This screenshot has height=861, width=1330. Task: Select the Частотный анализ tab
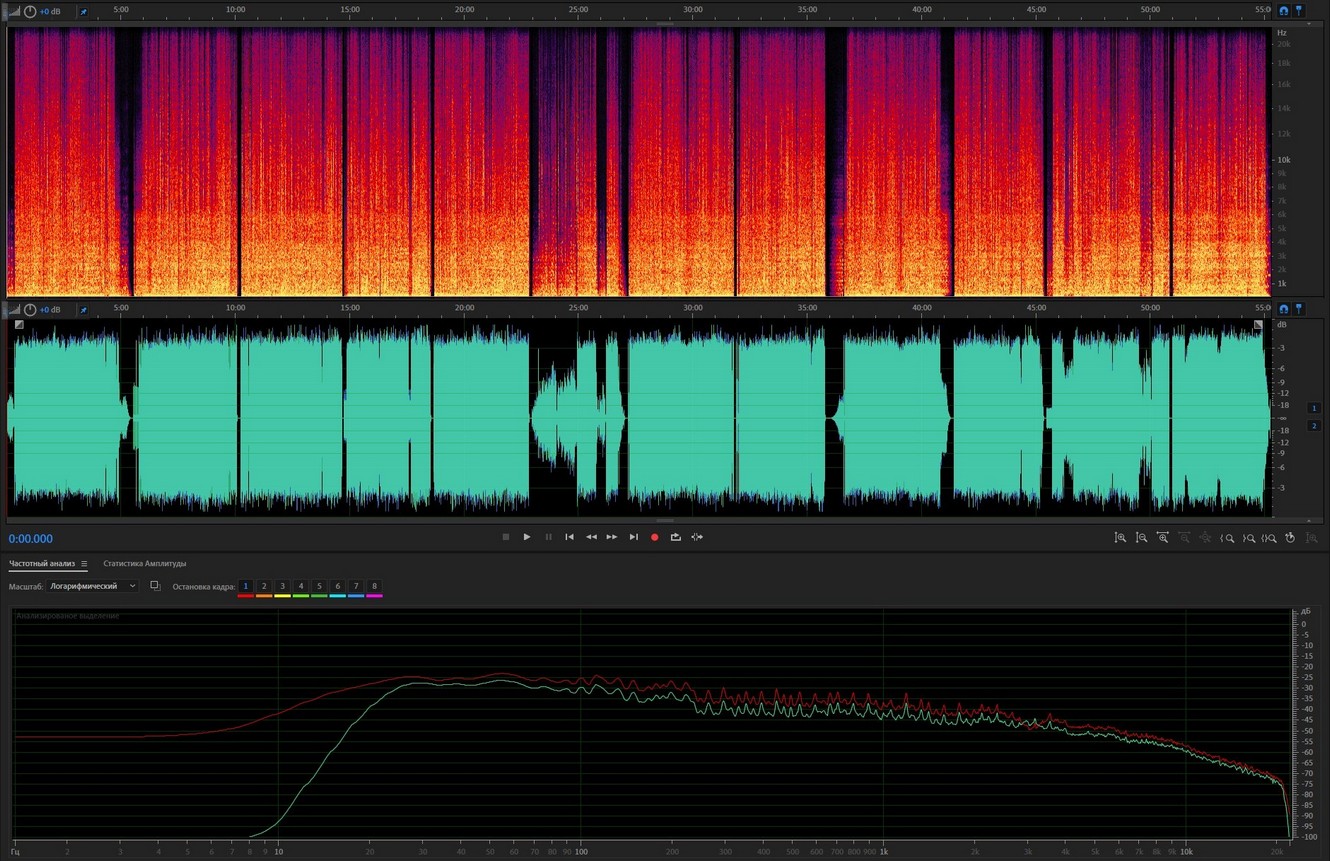point(42,564)
